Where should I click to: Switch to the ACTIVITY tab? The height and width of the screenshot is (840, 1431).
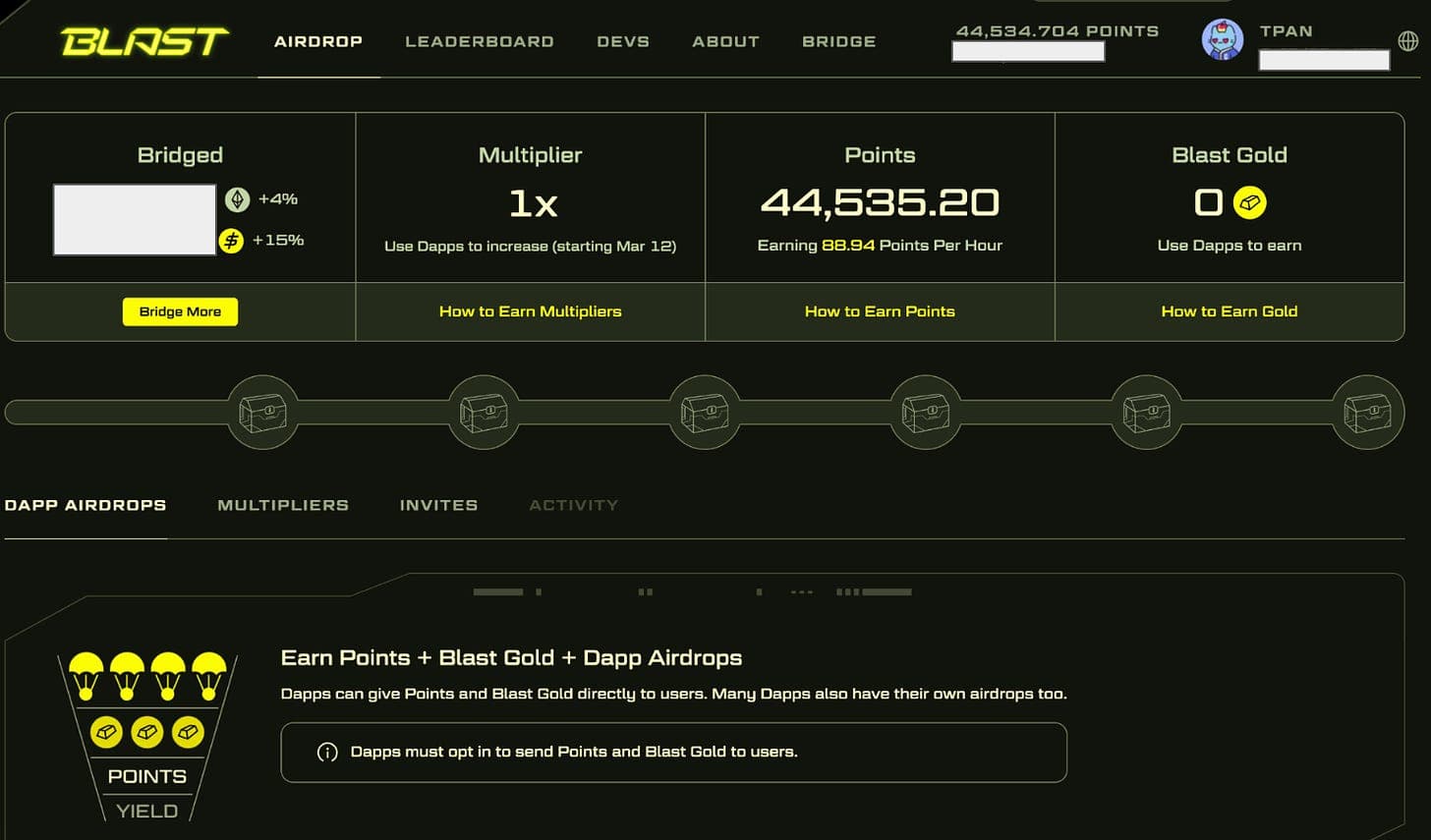click(574, 505)
